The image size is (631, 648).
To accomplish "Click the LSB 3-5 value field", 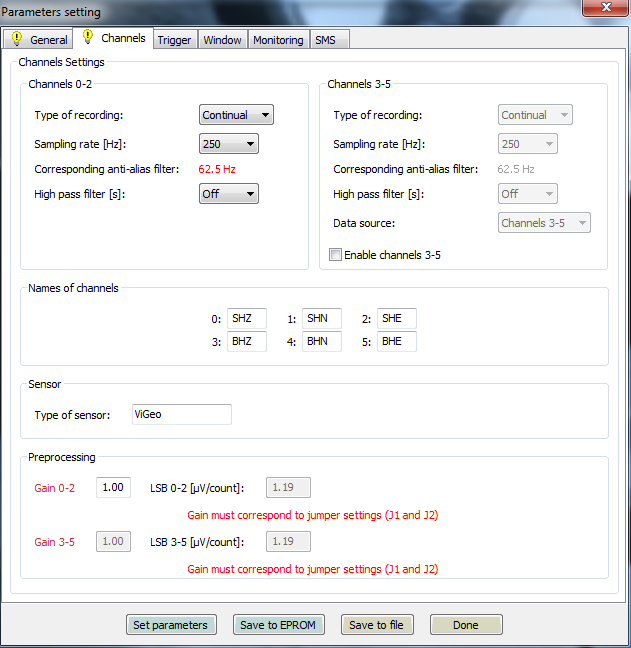I will pos(288,541).
